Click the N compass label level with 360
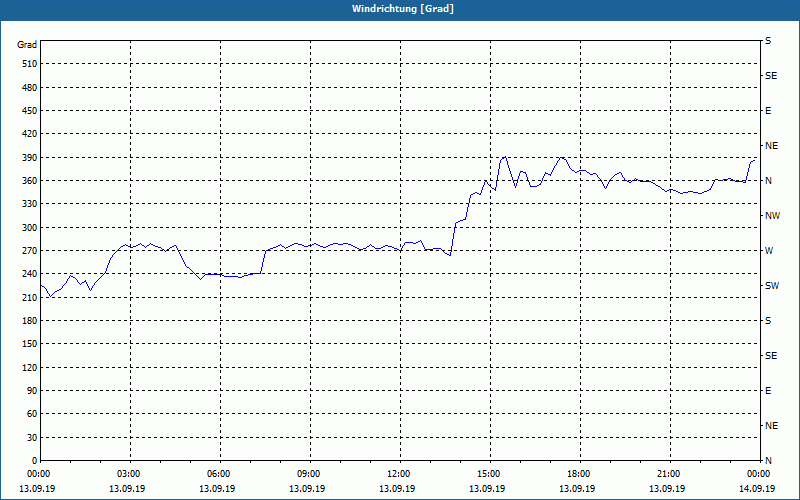The height and width of the screenshot is (500, 800). coord(768,181)
